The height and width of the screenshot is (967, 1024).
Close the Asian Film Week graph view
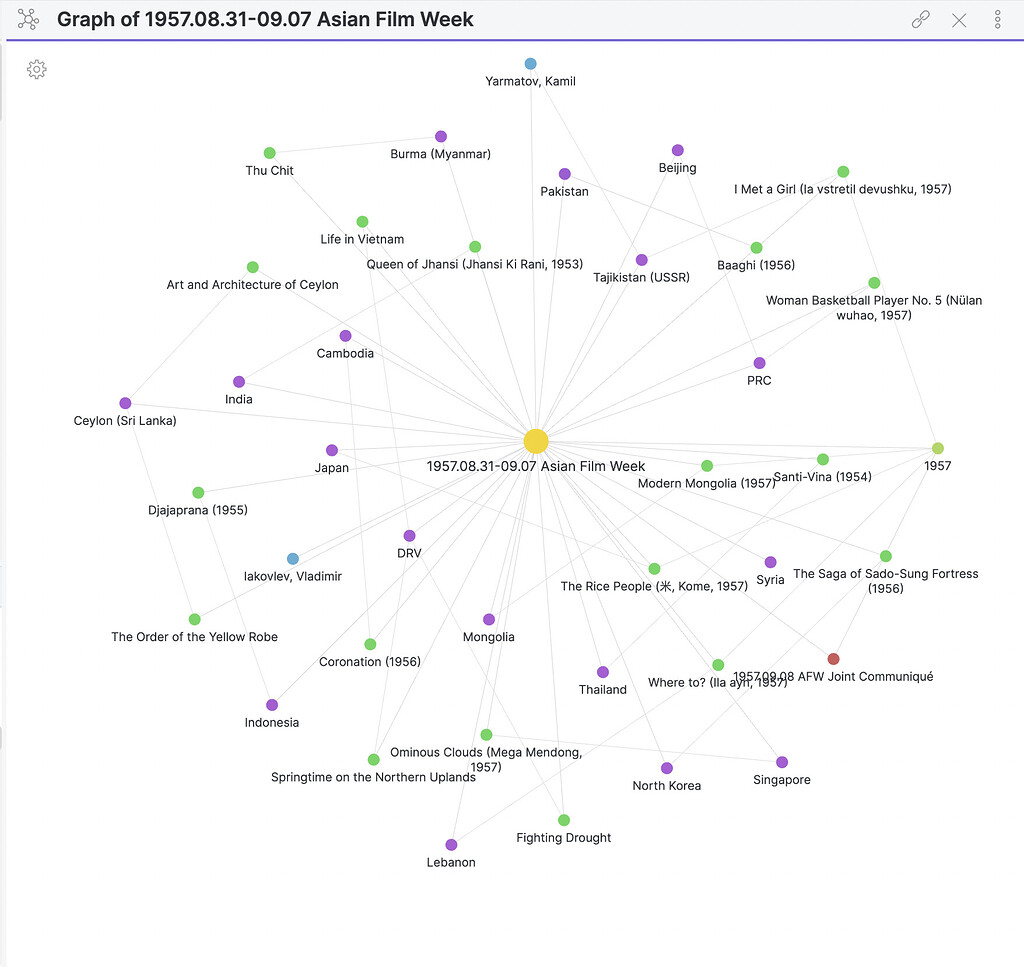point(958,19)
